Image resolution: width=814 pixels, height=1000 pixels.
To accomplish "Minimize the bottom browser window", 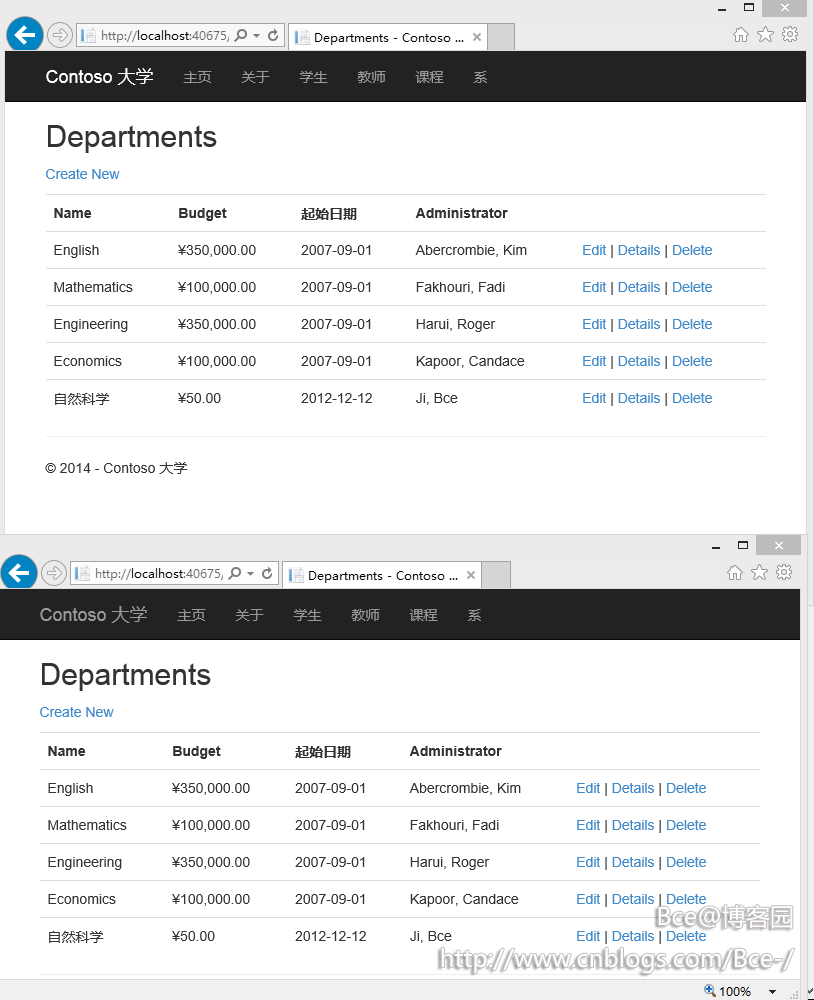I will click(x=716, y=546).
